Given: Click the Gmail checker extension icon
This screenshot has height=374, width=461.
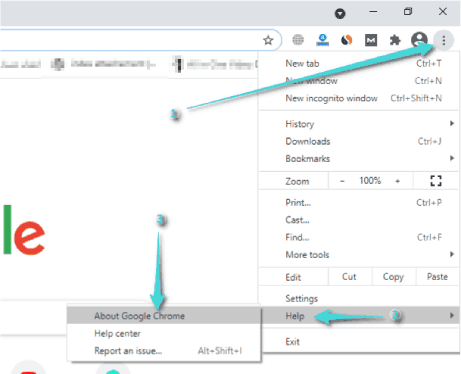Looking at the screenshot, I should [x=371, y=40].
